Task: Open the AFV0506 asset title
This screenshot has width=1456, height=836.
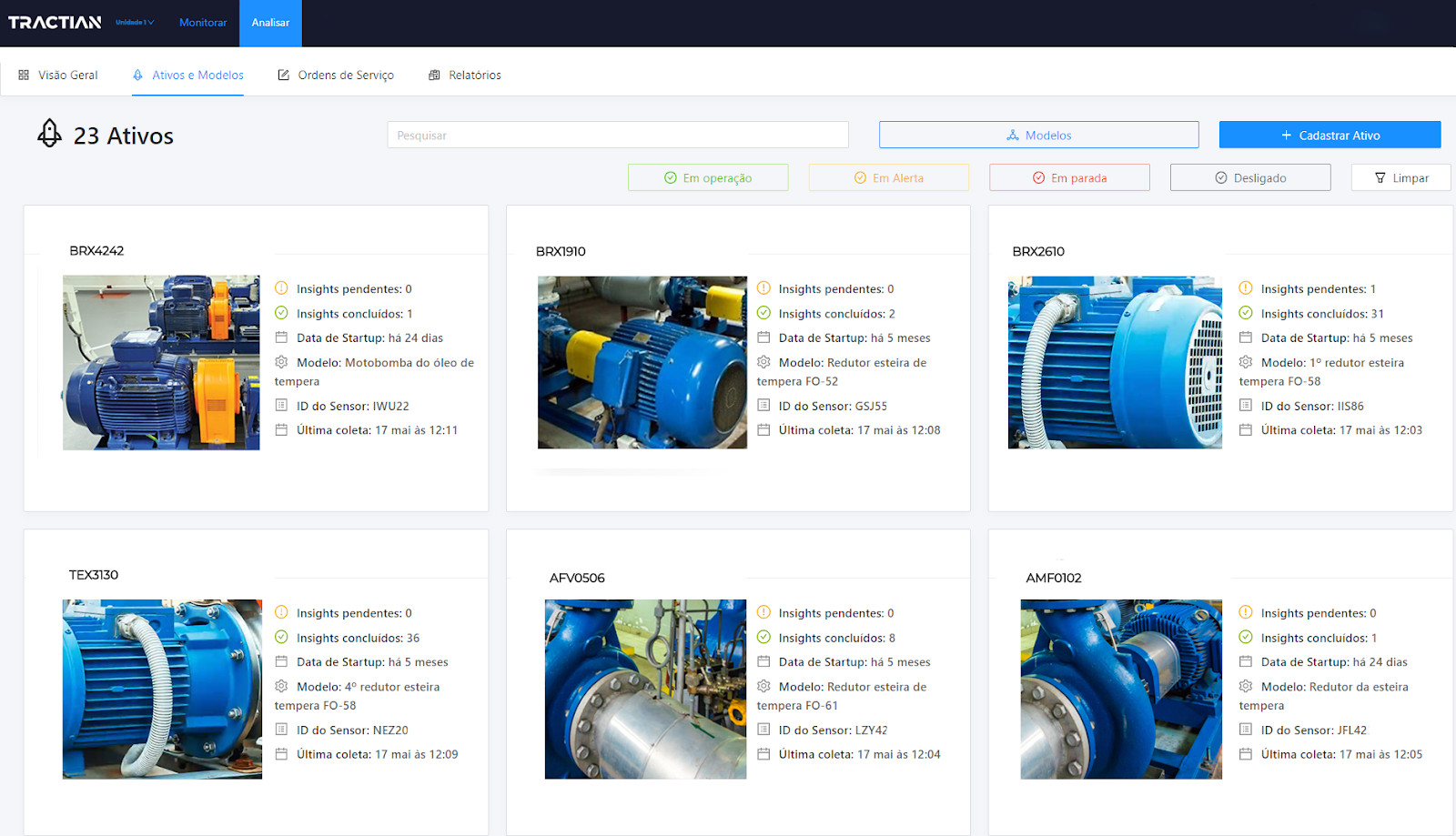Action: point(577,578)
